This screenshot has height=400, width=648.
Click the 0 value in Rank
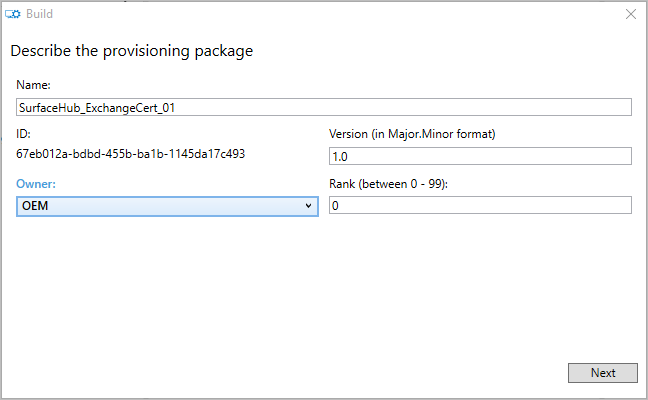(336, 206)
